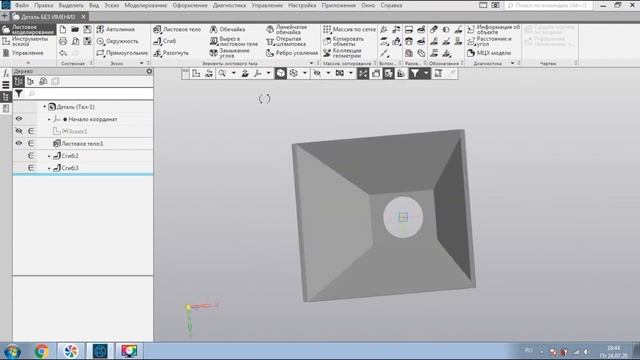Expand the Эскиз ribbon group arrow
The height and width of the screenshot is (360, 640).
tap(142, 63)
